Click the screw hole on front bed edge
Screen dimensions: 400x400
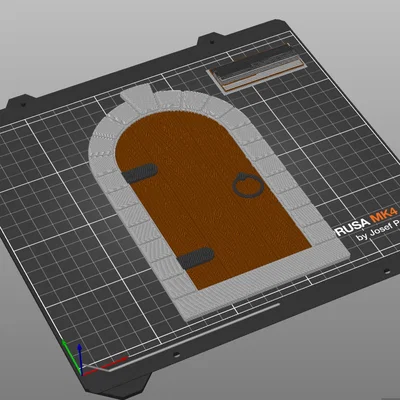176,354
